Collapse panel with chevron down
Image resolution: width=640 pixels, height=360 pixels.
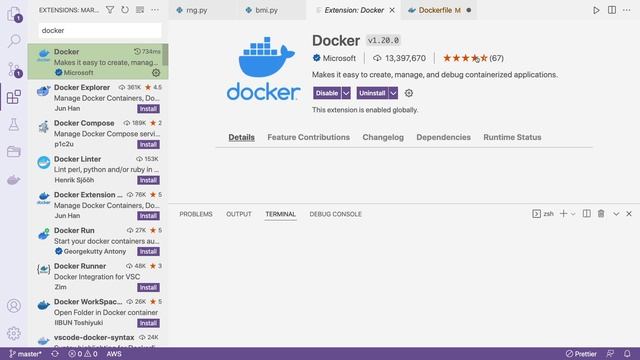tap(616, 213)
